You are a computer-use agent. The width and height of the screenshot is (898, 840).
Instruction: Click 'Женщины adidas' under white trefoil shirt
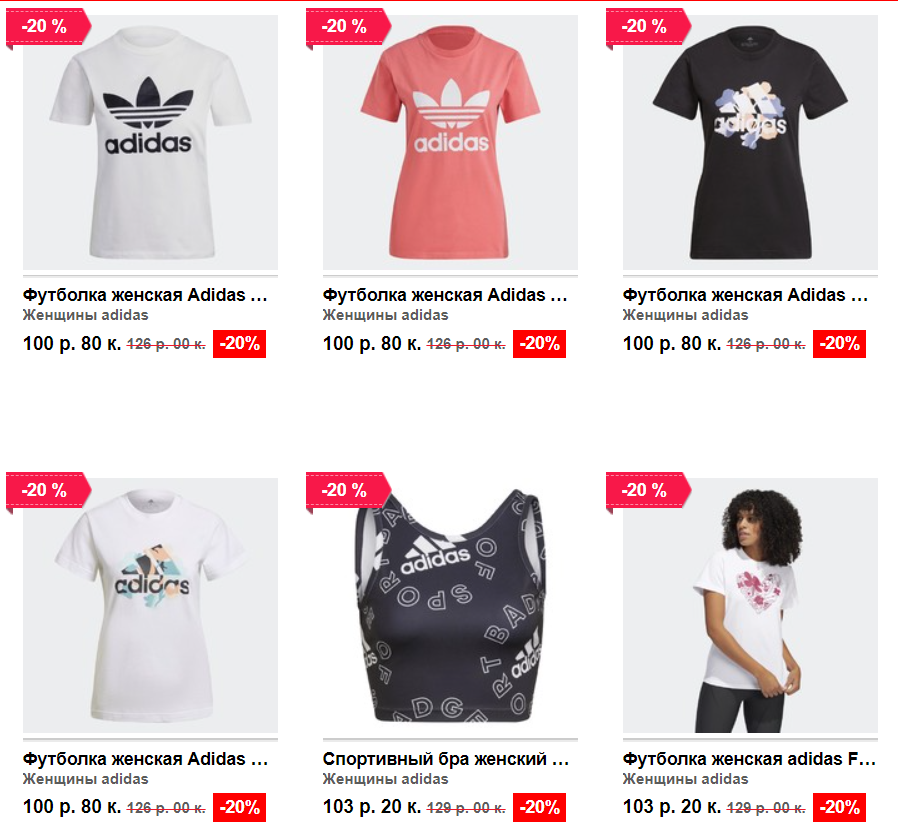pos(85,316)
